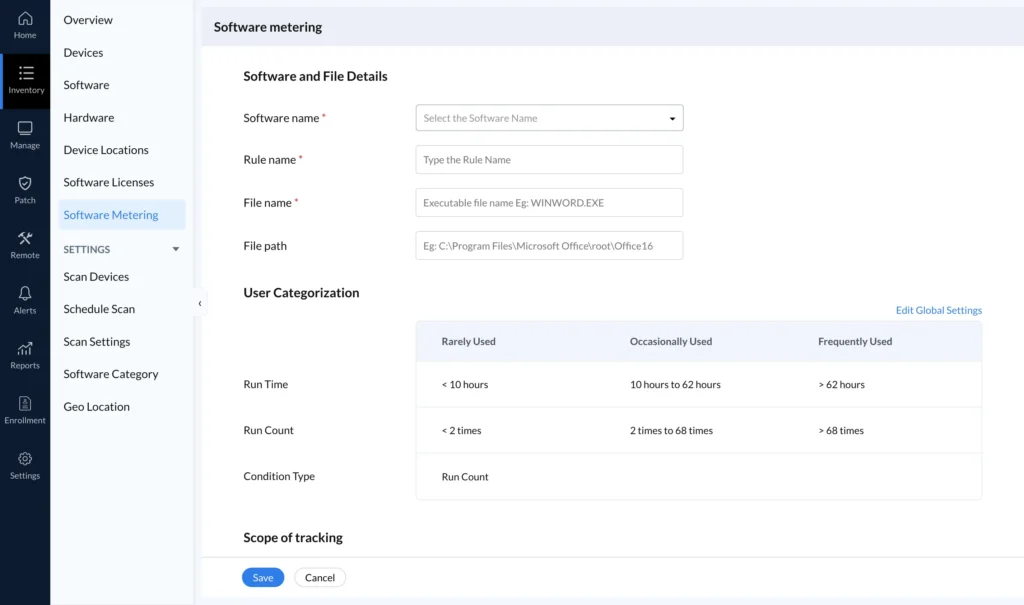Open Scan Settings

pyautogui.click(x=97, y=342)
